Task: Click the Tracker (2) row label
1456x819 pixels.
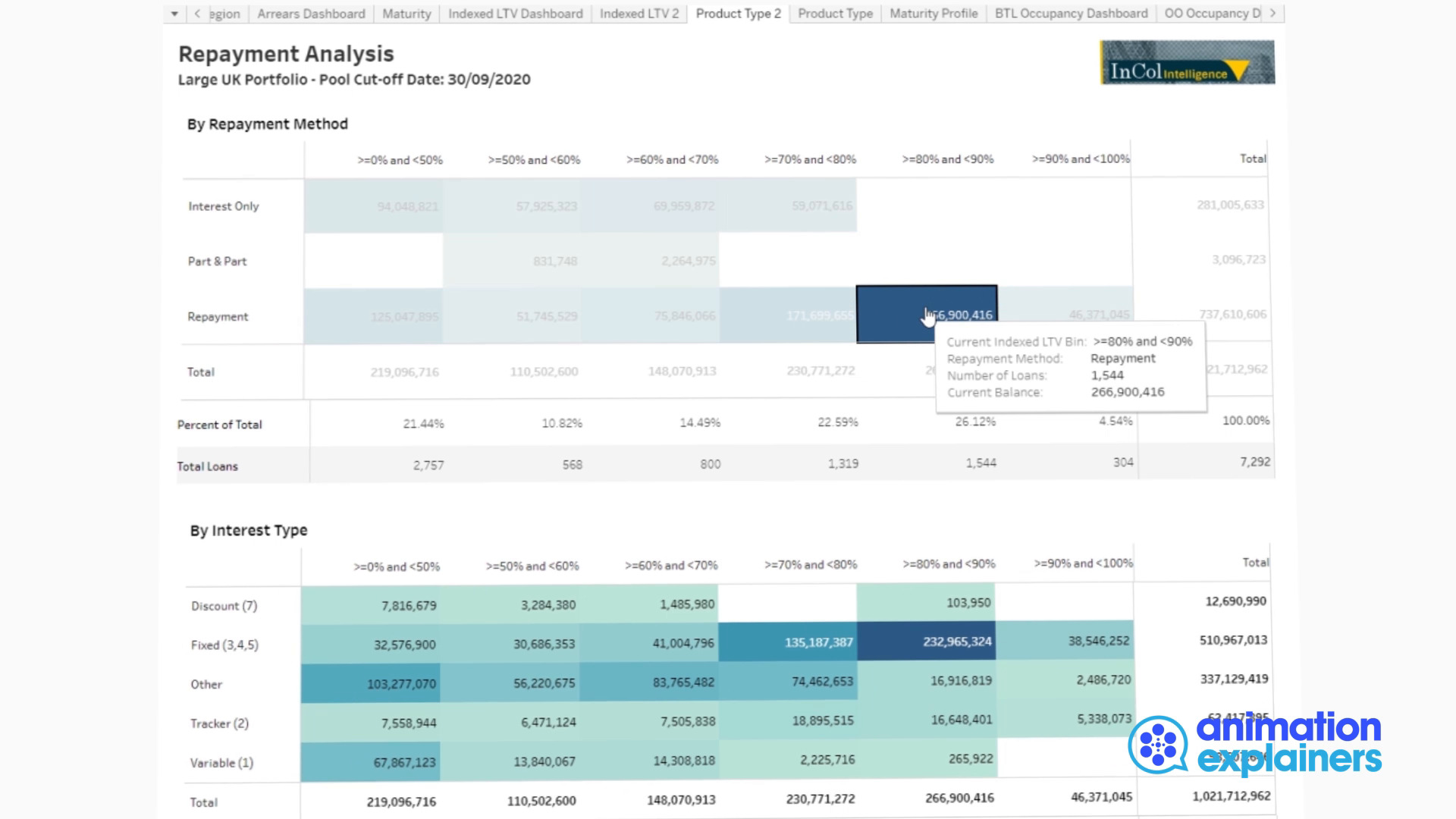Action: click(219, 723)
